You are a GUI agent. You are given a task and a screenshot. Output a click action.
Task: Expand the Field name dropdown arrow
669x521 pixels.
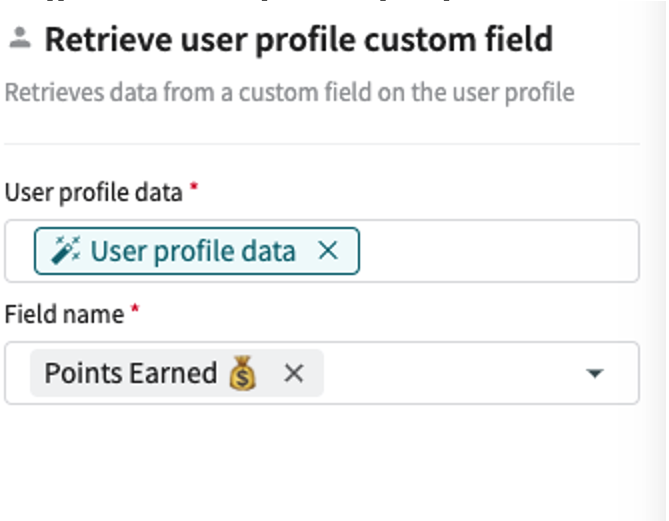point(595,374)
